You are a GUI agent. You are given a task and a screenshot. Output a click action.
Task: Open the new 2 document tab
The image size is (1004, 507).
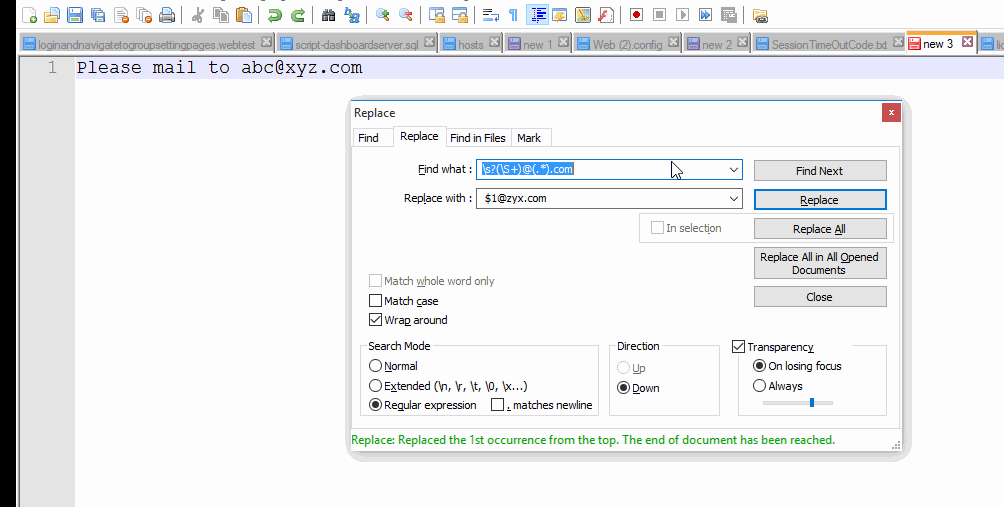[717, 44]
